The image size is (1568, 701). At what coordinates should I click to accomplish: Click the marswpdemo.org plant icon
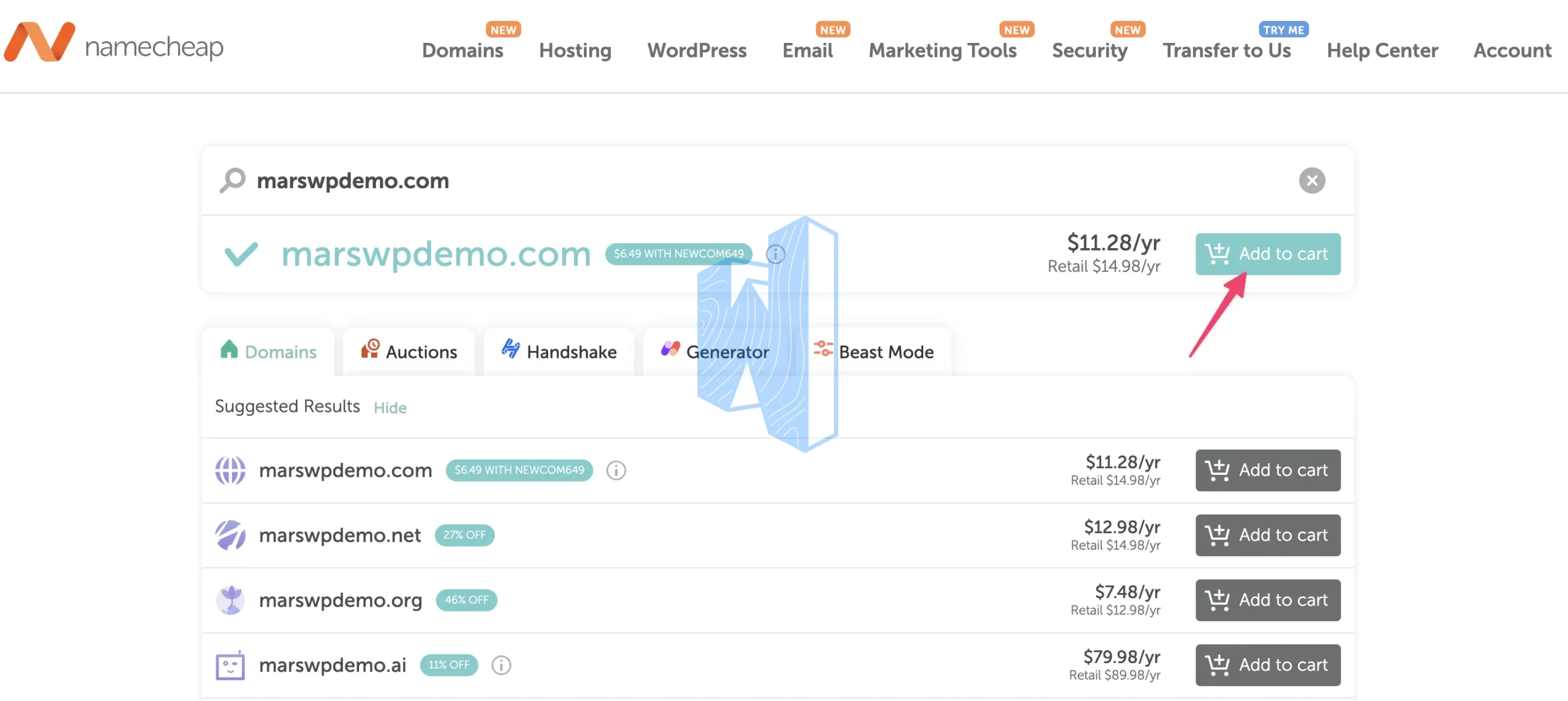click(230, 600)
